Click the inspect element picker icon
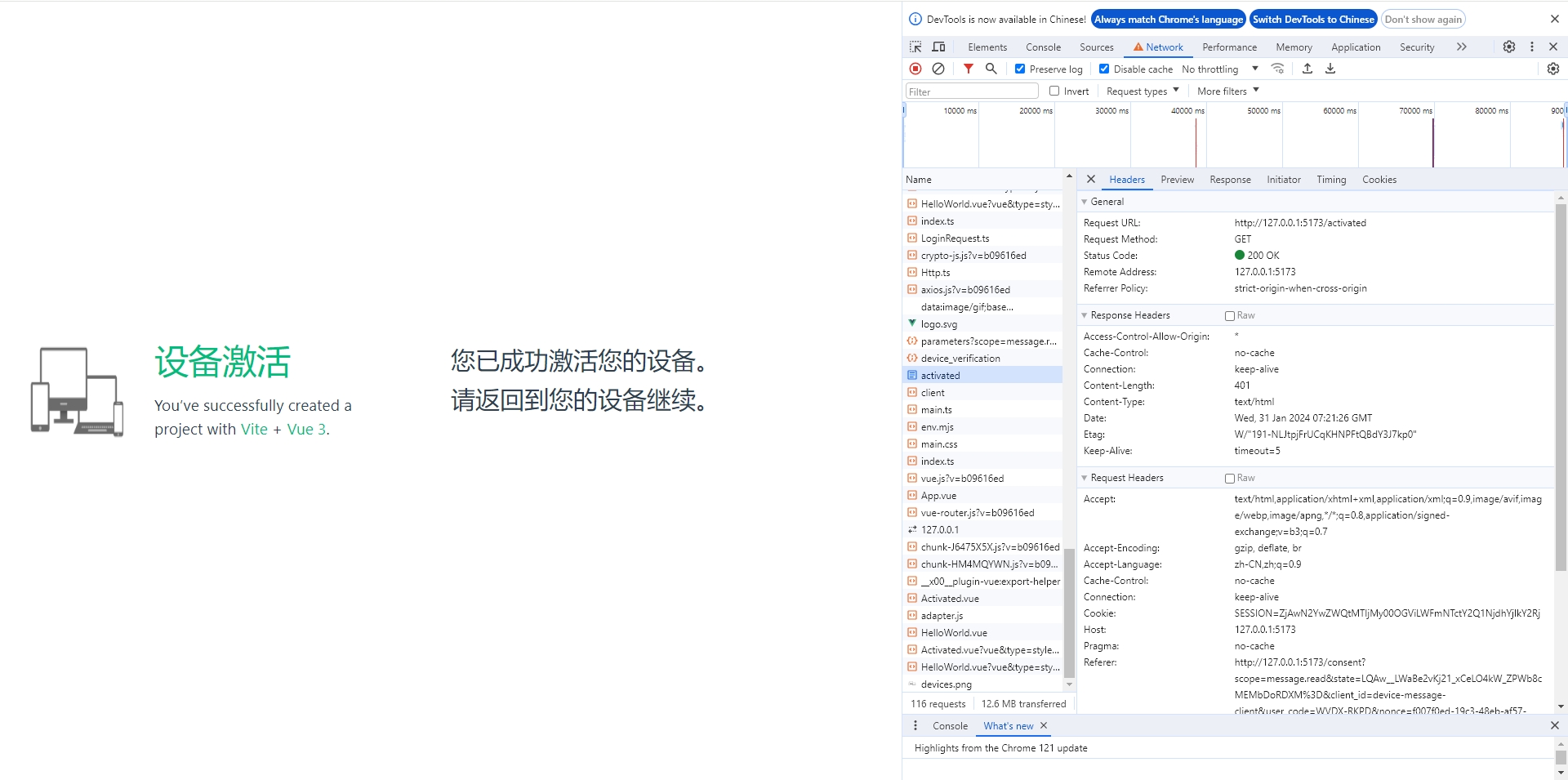Image resolution: width=1568 pixels, height=780 pixels. 915,47
